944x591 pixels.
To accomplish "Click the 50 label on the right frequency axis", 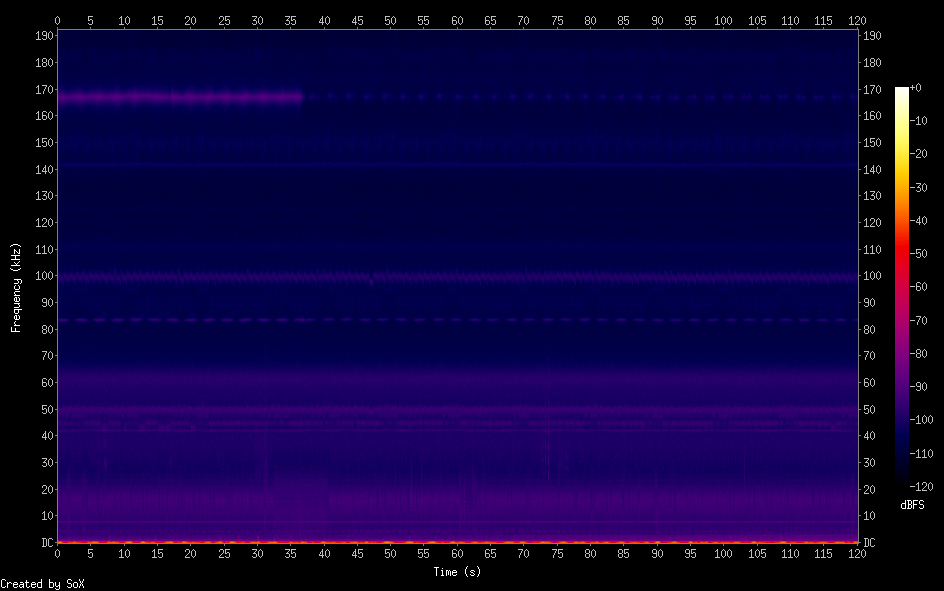I will click(x=868, y=410).
